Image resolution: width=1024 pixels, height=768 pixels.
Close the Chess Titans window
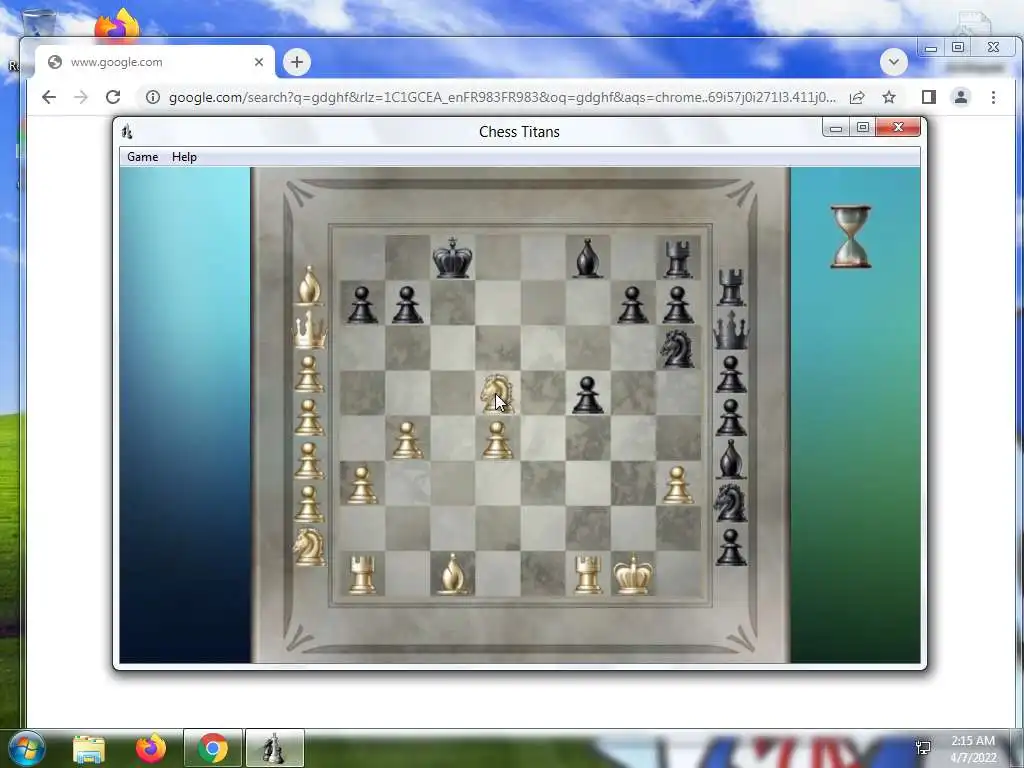pos(898,127)
